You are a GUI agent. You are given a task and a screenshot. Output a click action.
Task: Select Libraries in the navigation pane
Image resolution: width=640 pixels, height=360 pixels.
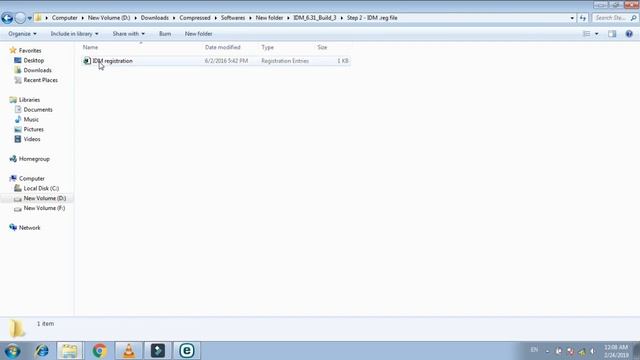[x=29, y=100]
